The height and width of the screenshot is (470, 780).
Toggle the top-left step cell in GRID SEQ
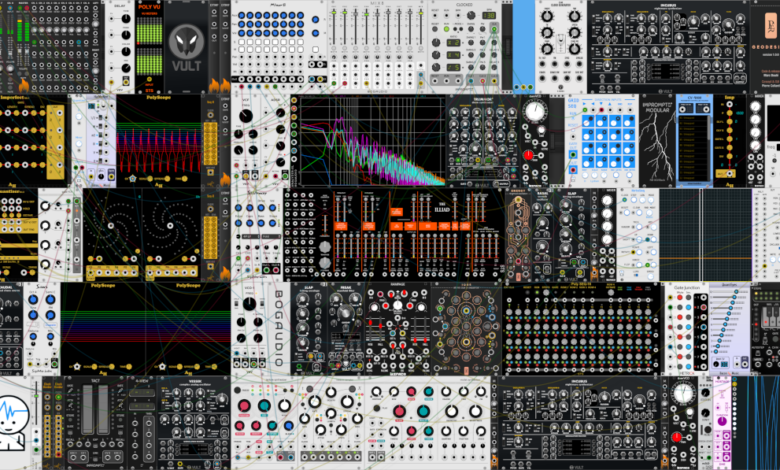[588, 121]
